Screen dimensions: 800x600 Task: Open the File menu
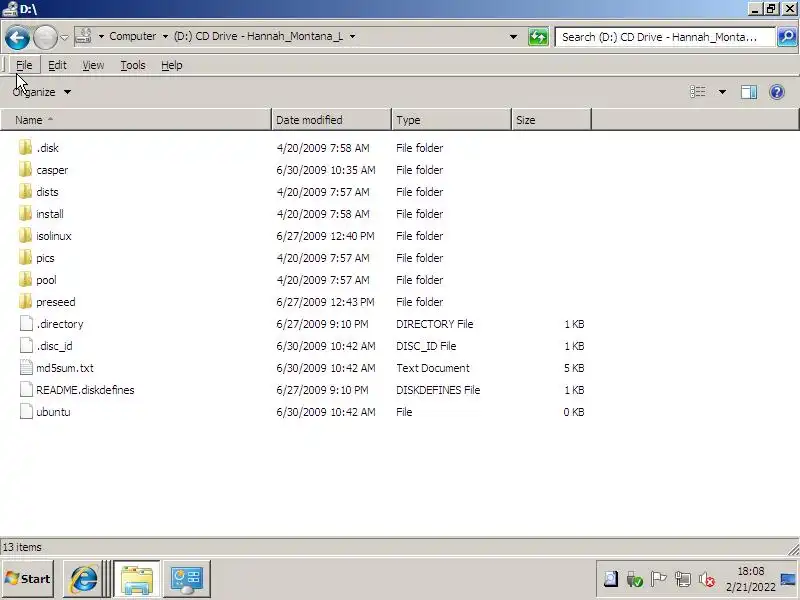(x=24, y=65)
